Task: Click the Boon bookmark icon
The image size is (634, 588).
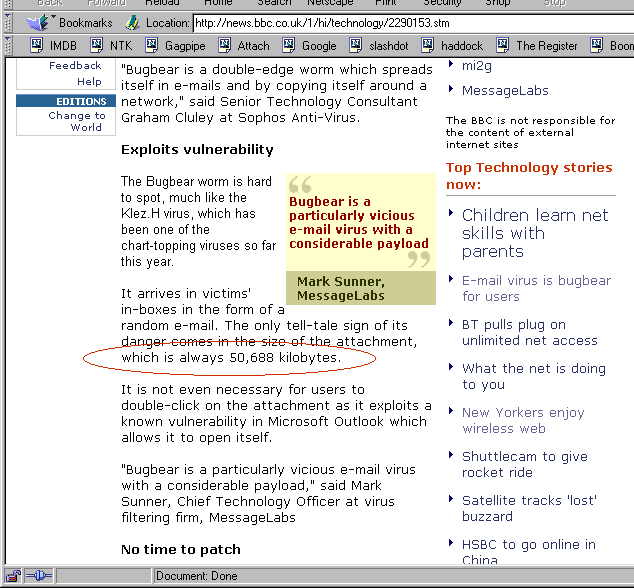Action: tap(596, 45)
